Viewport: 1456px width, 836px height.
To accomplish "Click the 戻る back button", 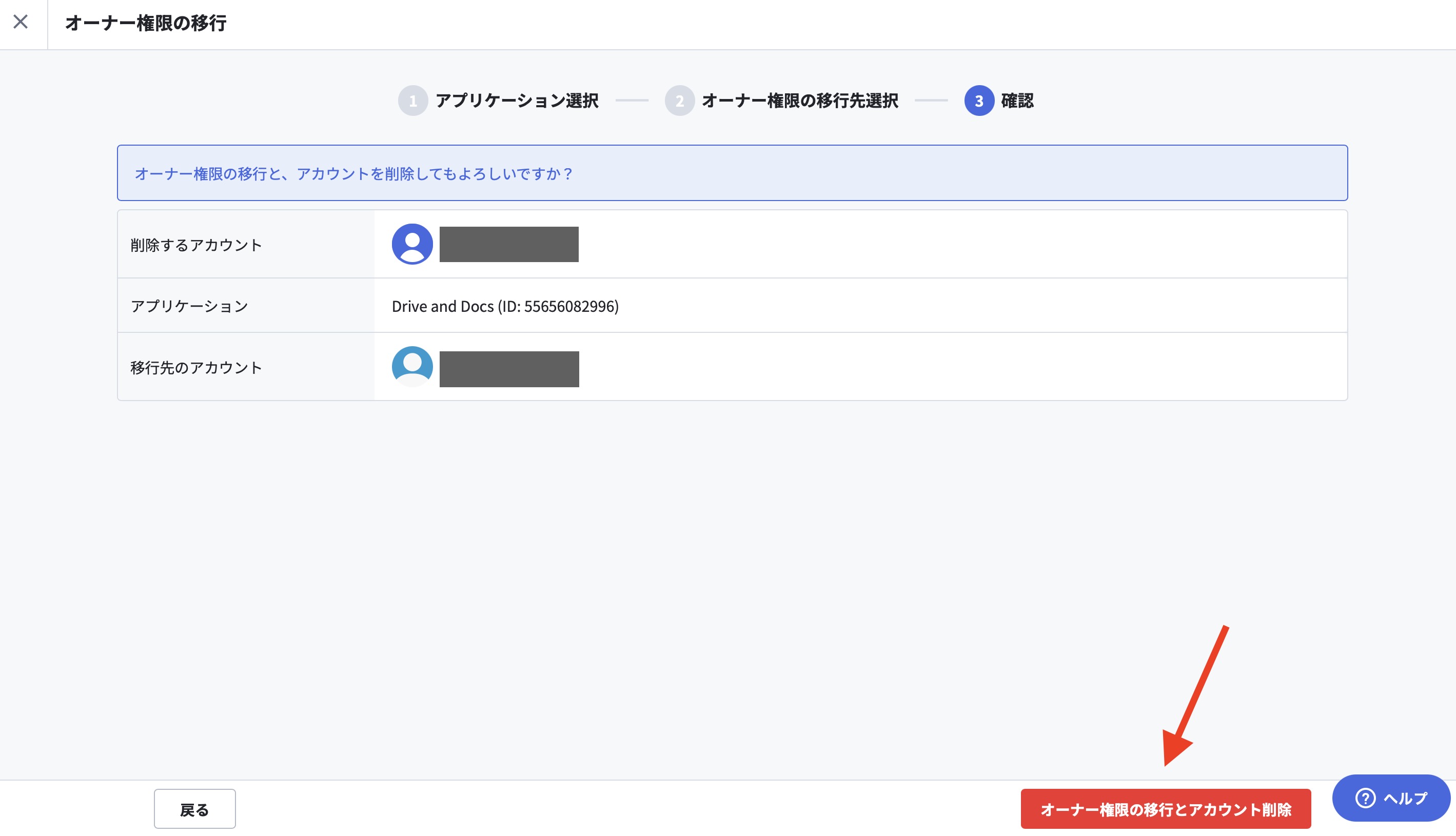I will pyautogui.click(x=195, y=808).
